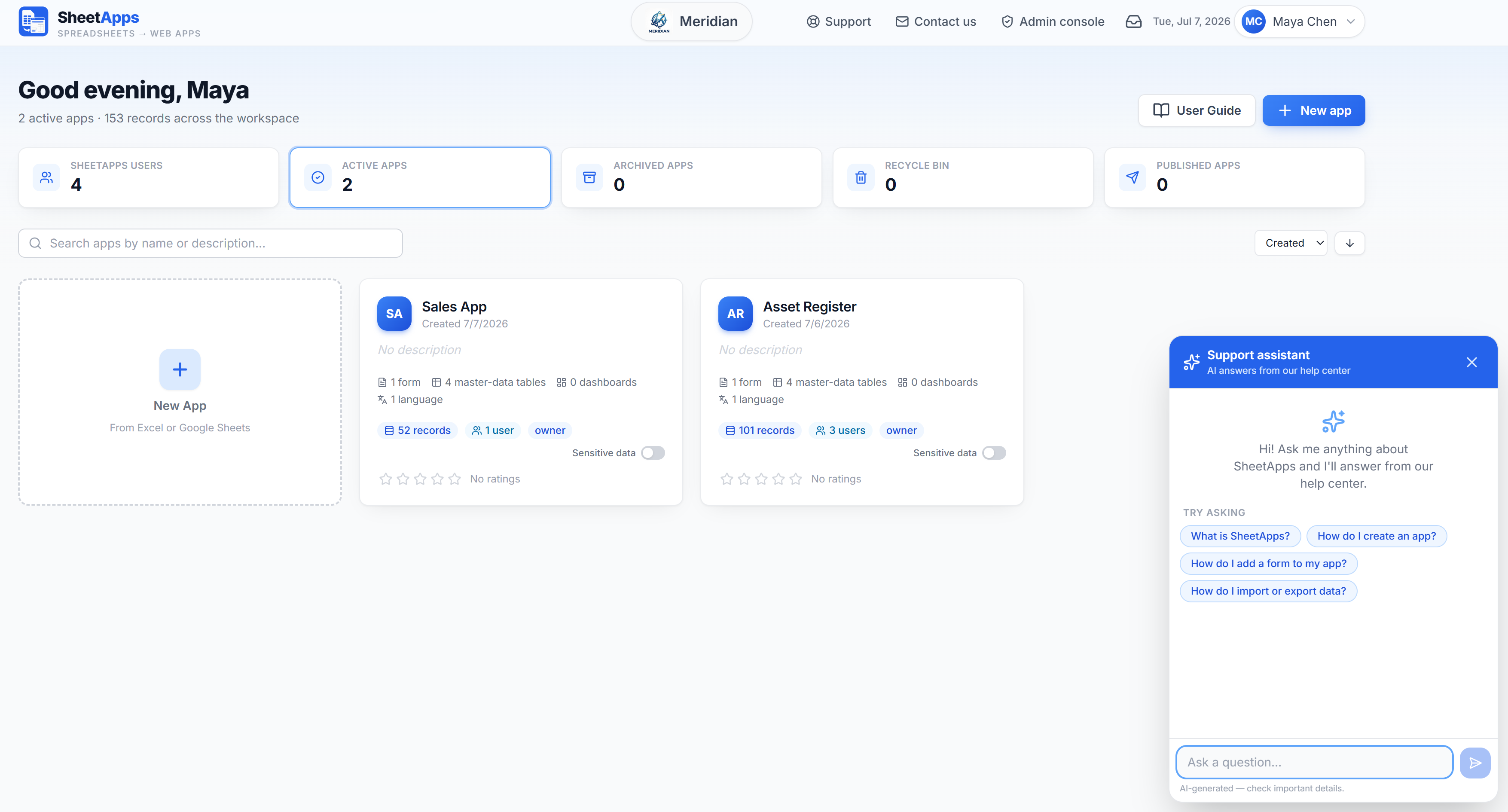Click the AR icon of Asset Register
Viewport: 1508px width, 812px height.
pyautogui.click(x=735, y=314)
